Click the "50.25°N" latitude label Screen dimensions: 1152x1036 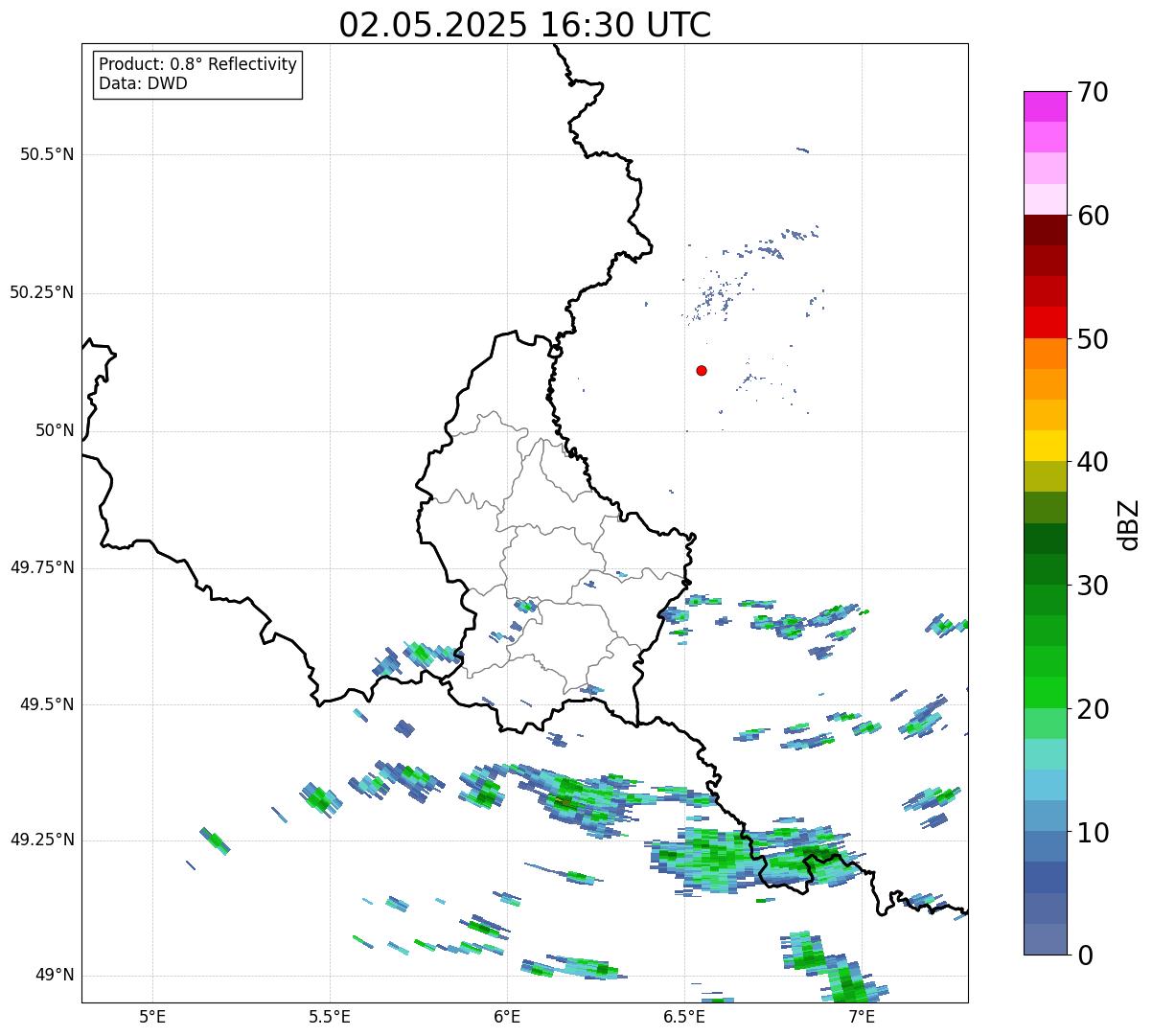[x=41, y=292]
